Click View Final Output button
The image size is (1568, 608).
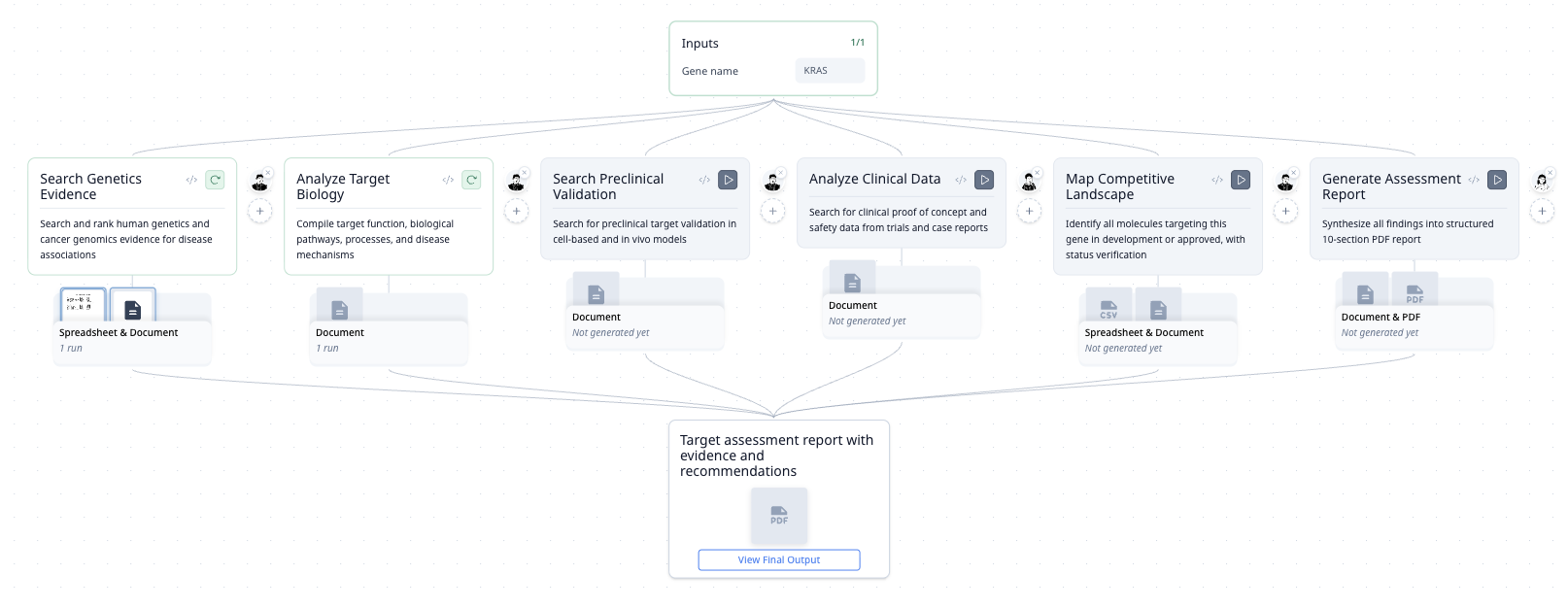[x=778, y=559]
